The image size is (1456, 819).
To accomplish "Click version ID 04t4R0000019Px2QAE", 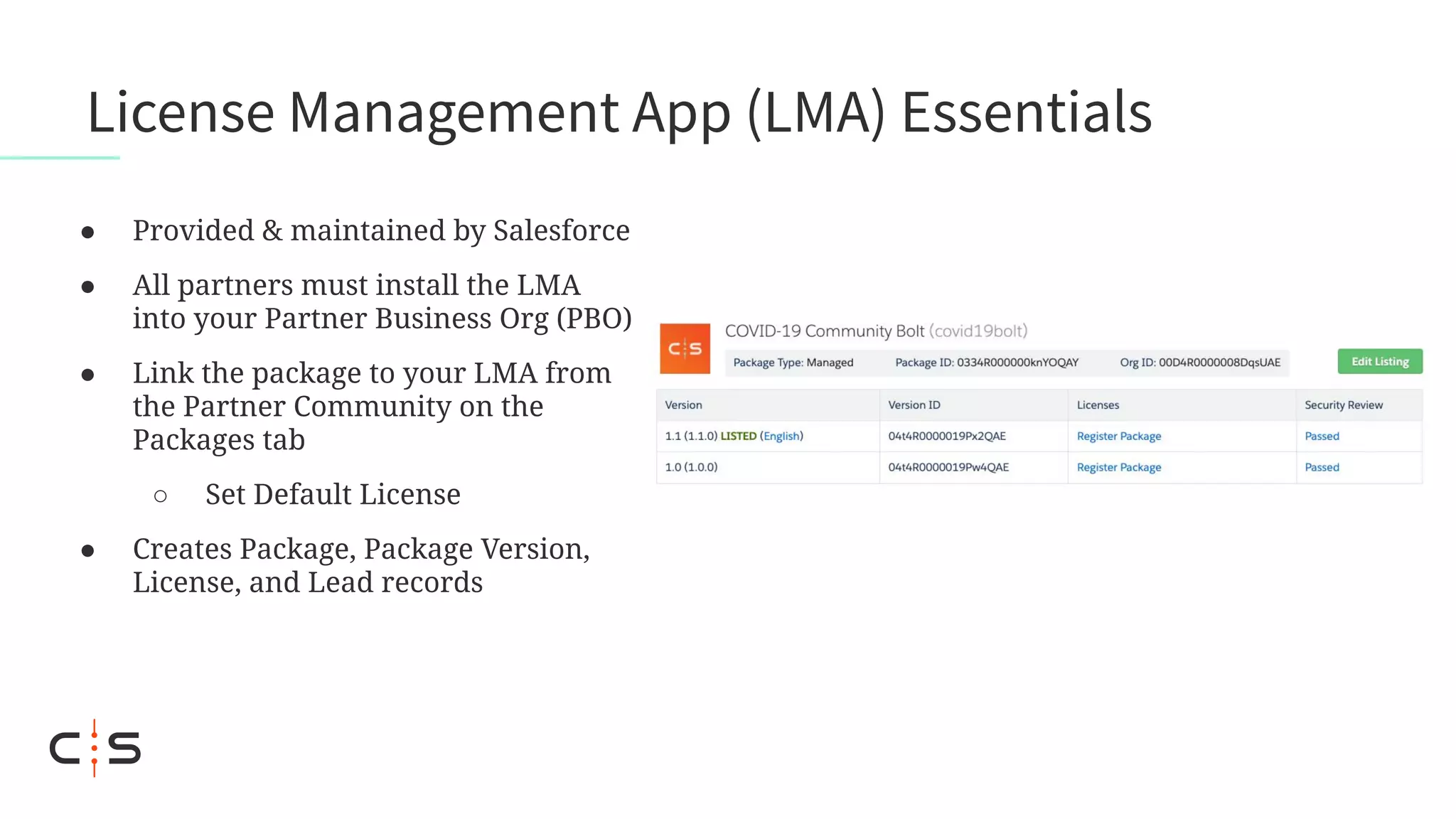I will tap(947, 436).
